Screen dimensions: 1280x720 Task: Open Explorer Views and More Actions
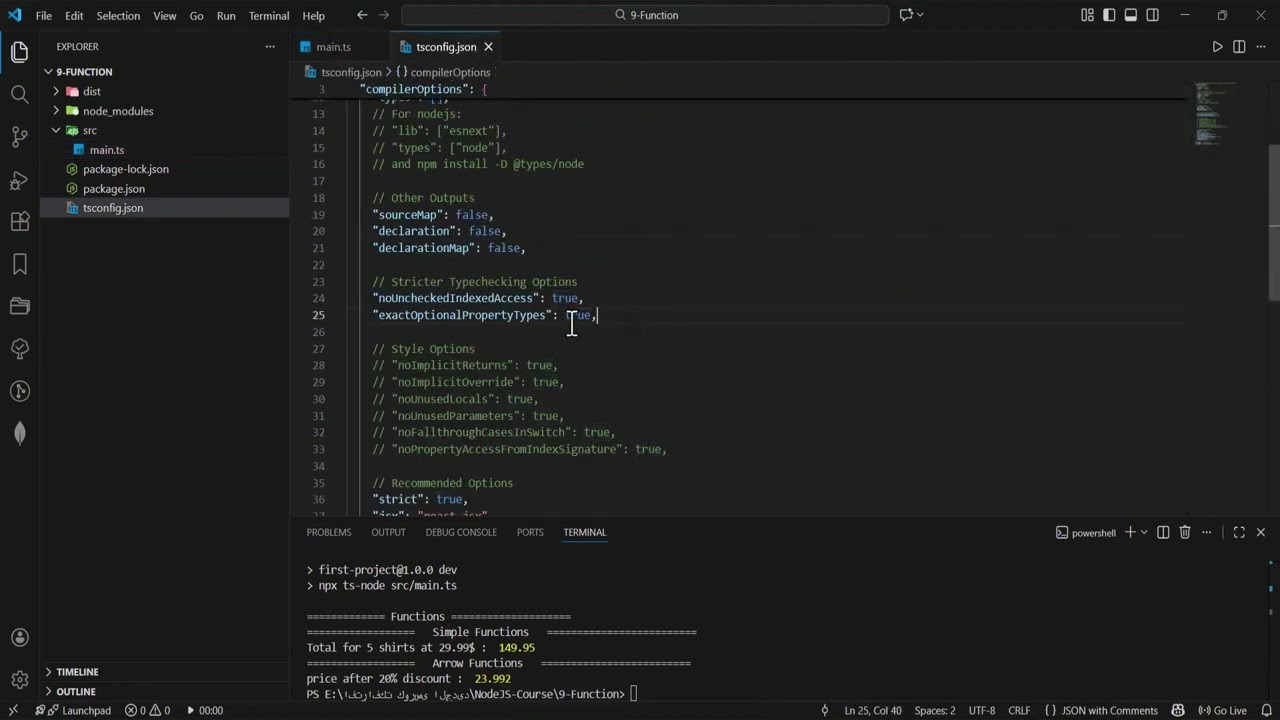pos(269,47)
